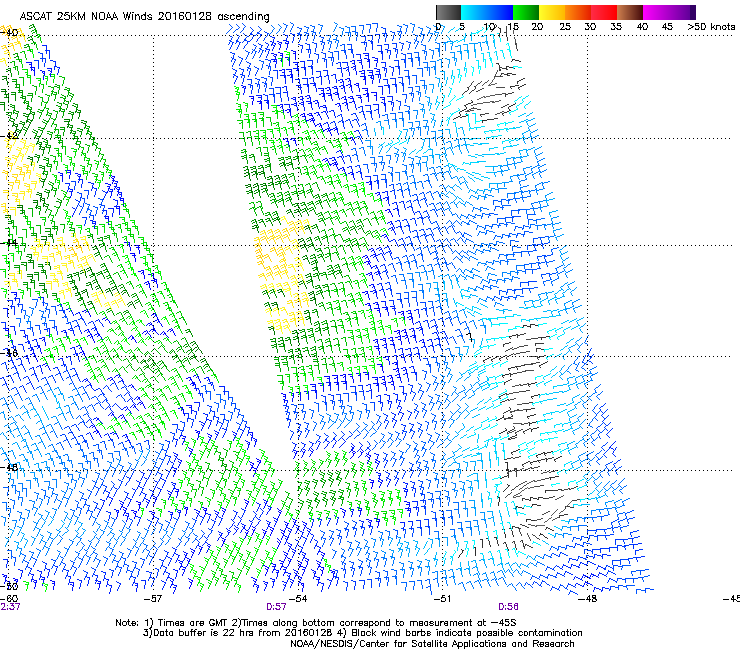The width and height of the screenshot is (740, 650).
Task: Click the red 30-35 knots legend segment
Action: [x=604, y=12]
